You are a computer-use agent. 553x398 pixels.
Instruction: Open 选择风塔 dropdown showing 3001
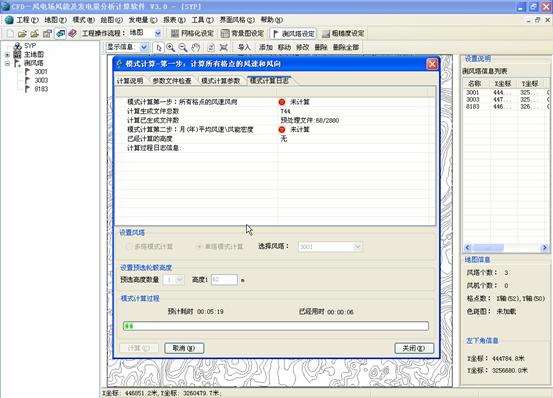(x=357, y=247)
